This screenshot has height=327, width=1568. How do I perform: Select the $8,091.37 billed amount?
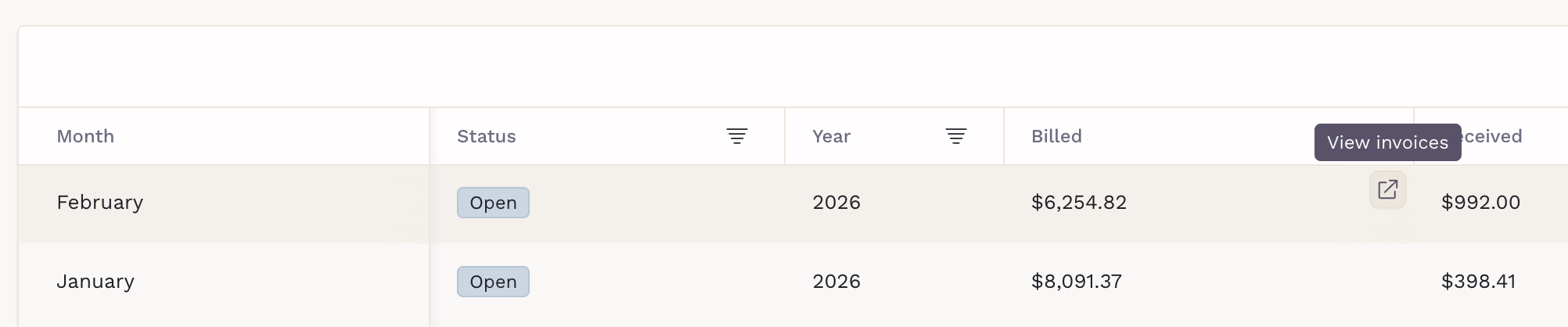click(1077, 282)
